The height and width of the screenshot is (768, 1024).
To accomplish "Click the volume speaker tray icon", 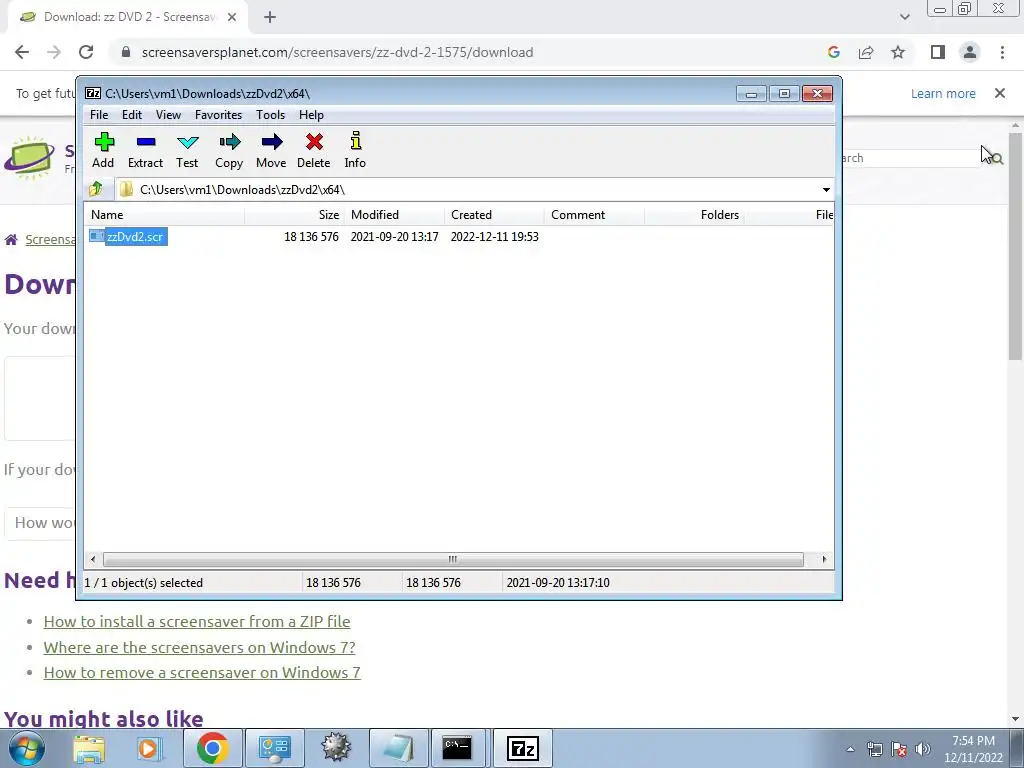I will (x=922, y=749).
